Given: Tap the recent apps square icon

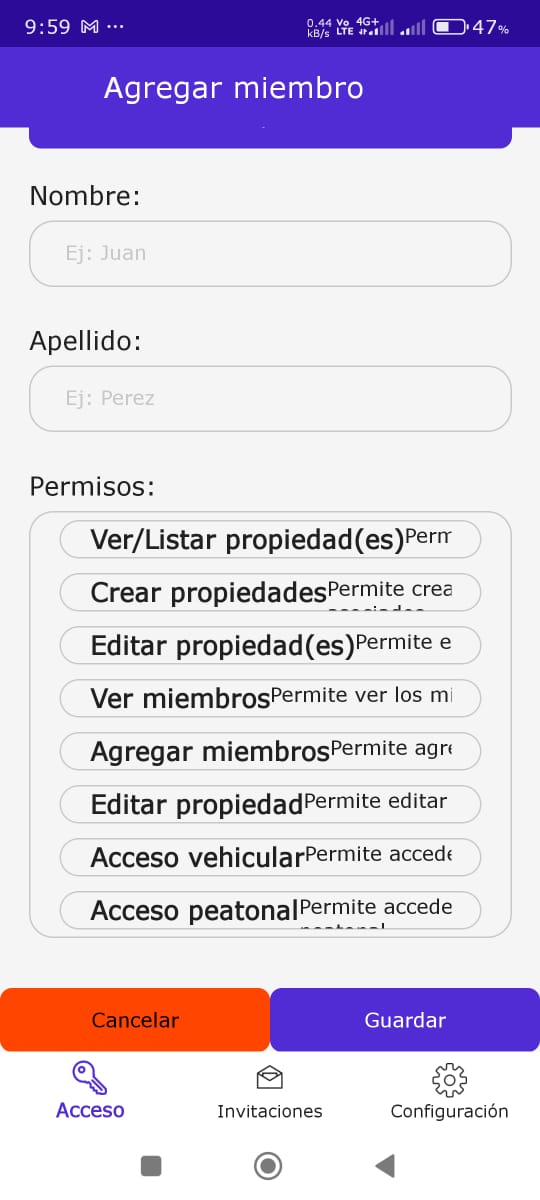Looking at the screenshot, I should click(x=151, y=1165).
